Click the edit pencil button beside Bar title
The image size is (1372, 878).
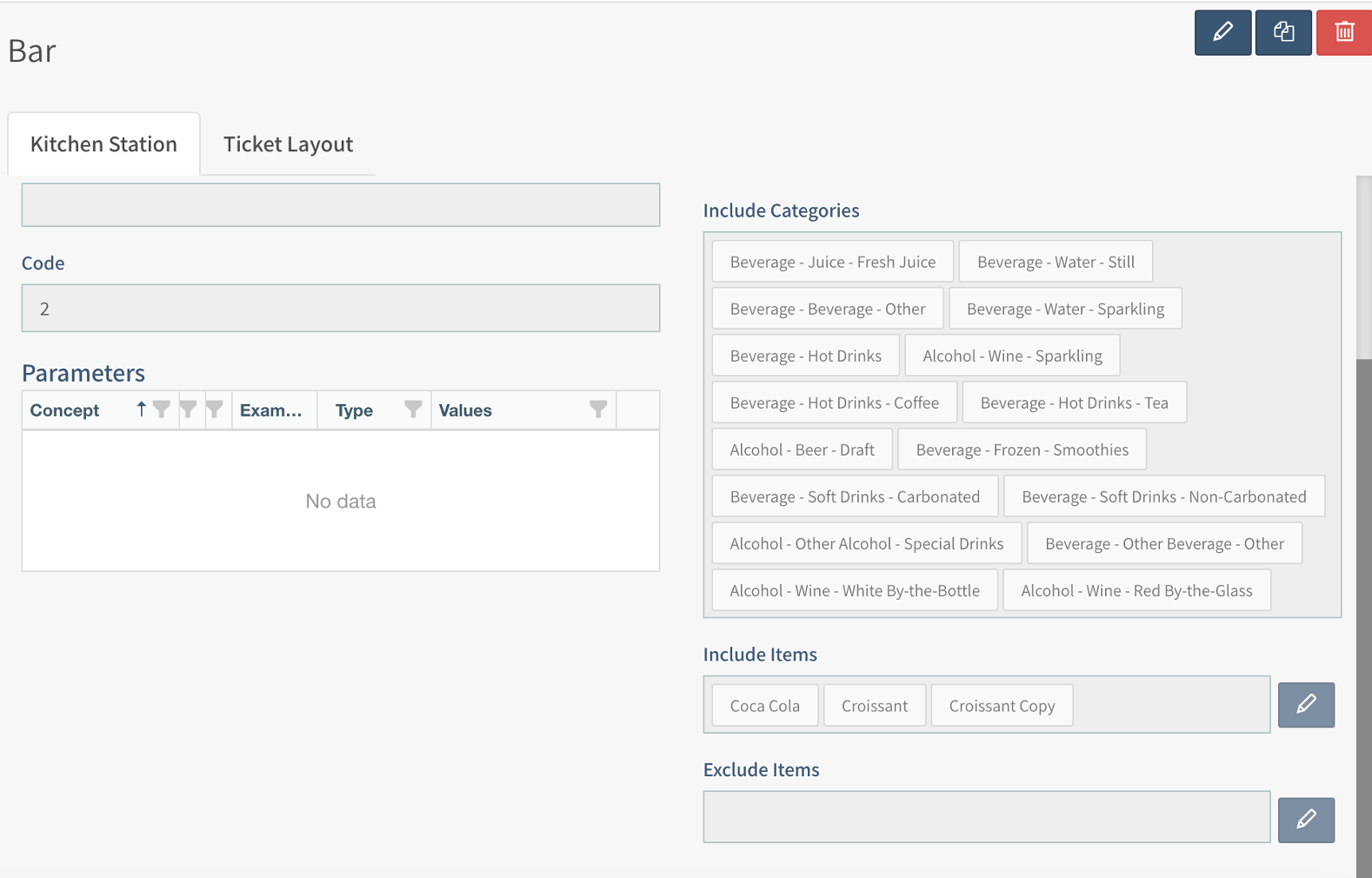1222,33
